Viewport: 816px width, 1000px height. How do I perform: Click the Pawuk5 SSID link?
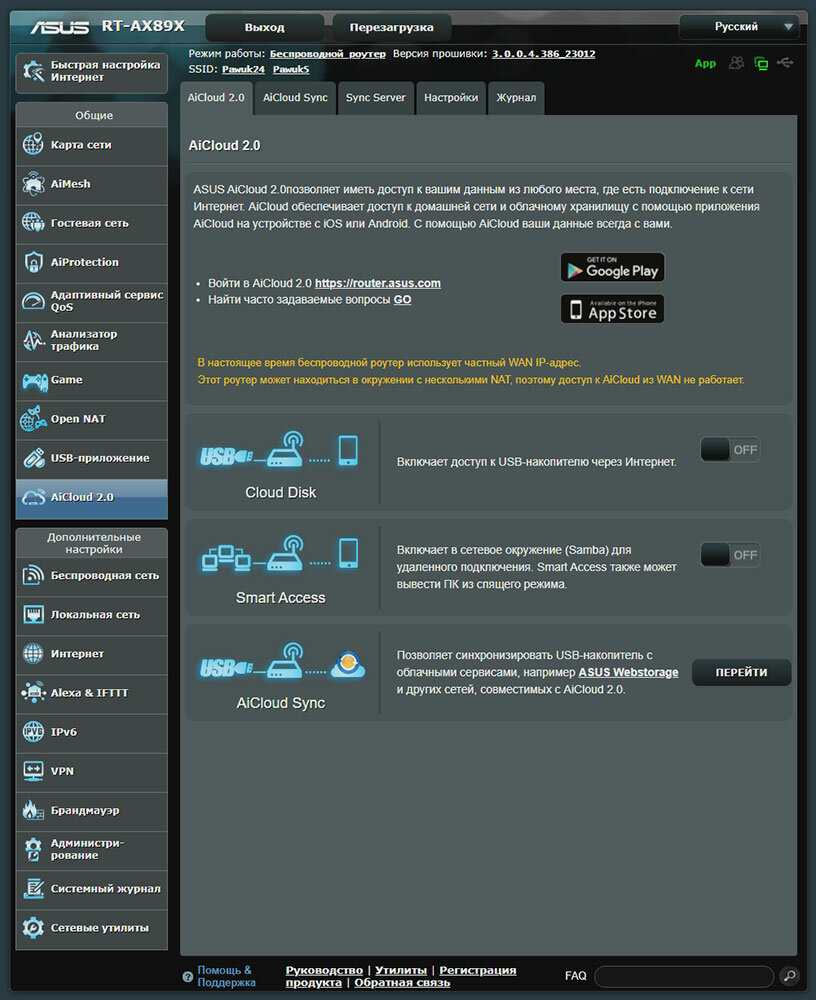[x=291, y=69]
